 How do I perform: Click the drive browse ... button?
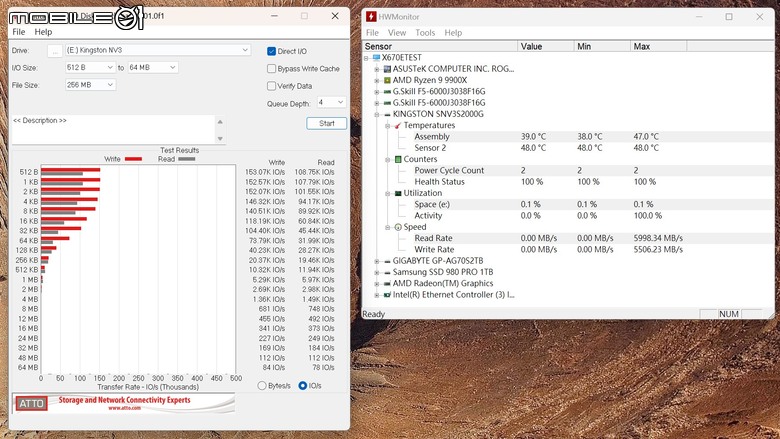pyautogui.click(x=55, y=51)
